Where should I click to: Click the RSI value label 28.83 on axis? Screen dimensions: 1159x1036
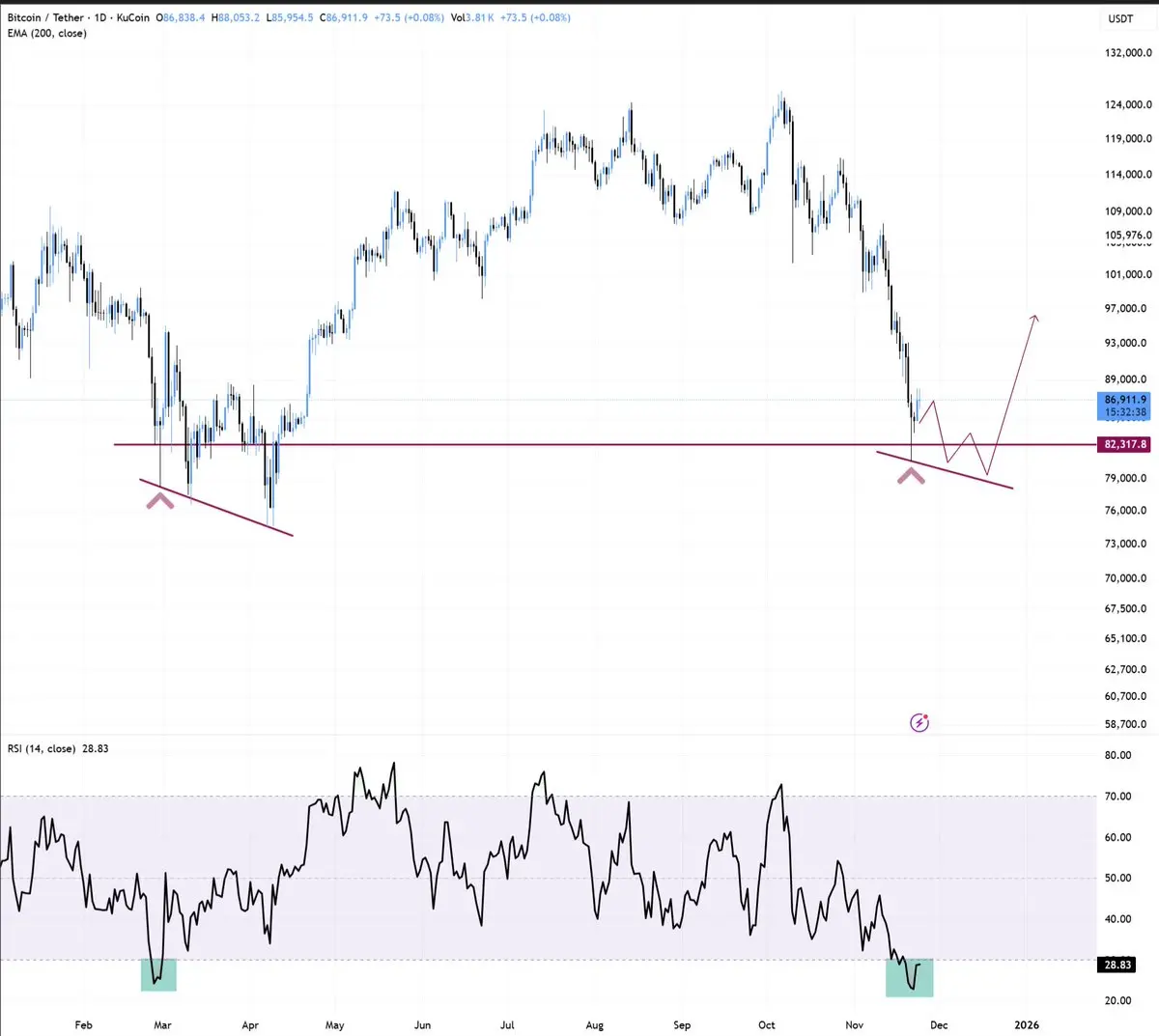[x=1117, y=965]
